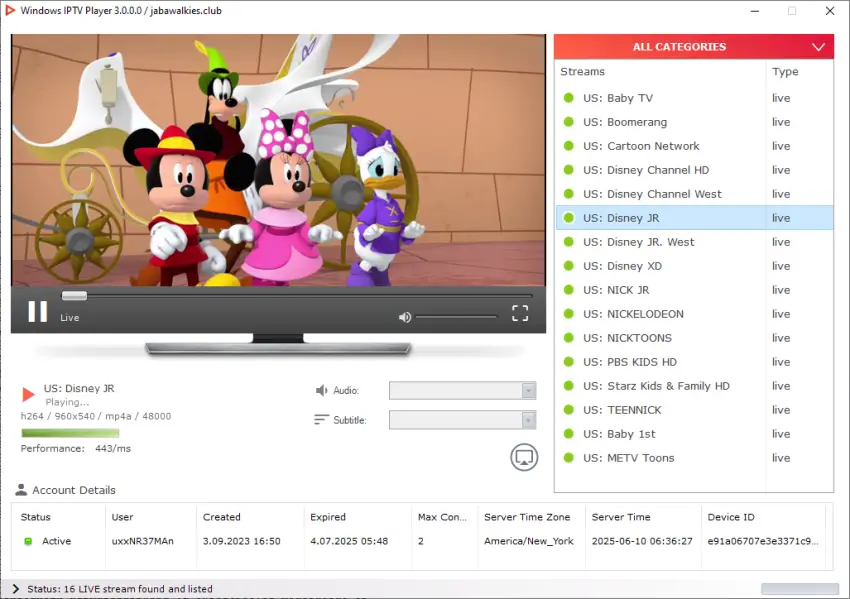Click green status dot of US: METV Toons
This screenshot has width=850, height=599.
coord(569,458)
